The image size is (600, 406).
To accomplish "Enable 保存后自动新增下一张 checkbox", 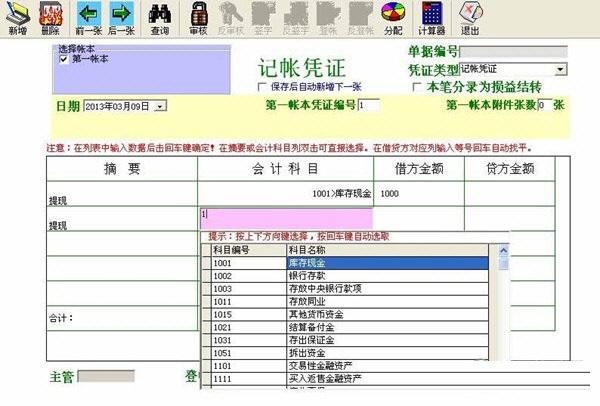I will [x=262, y=87].
